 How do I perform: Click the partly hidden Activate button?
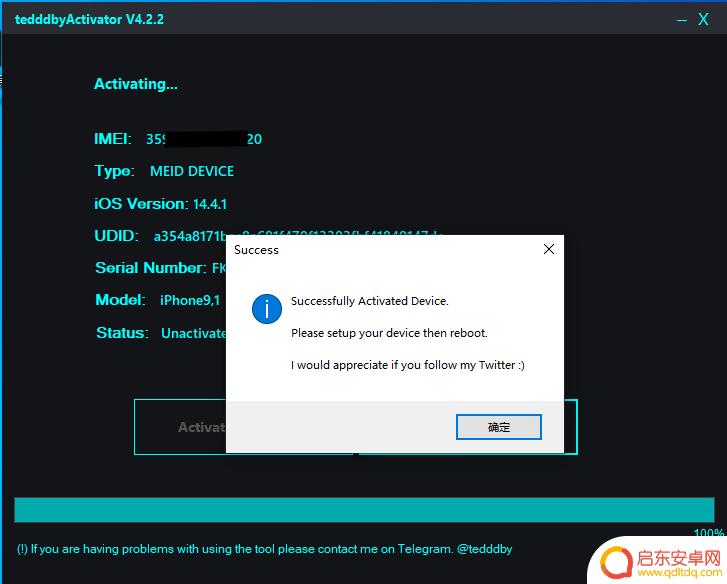[180, 427]
